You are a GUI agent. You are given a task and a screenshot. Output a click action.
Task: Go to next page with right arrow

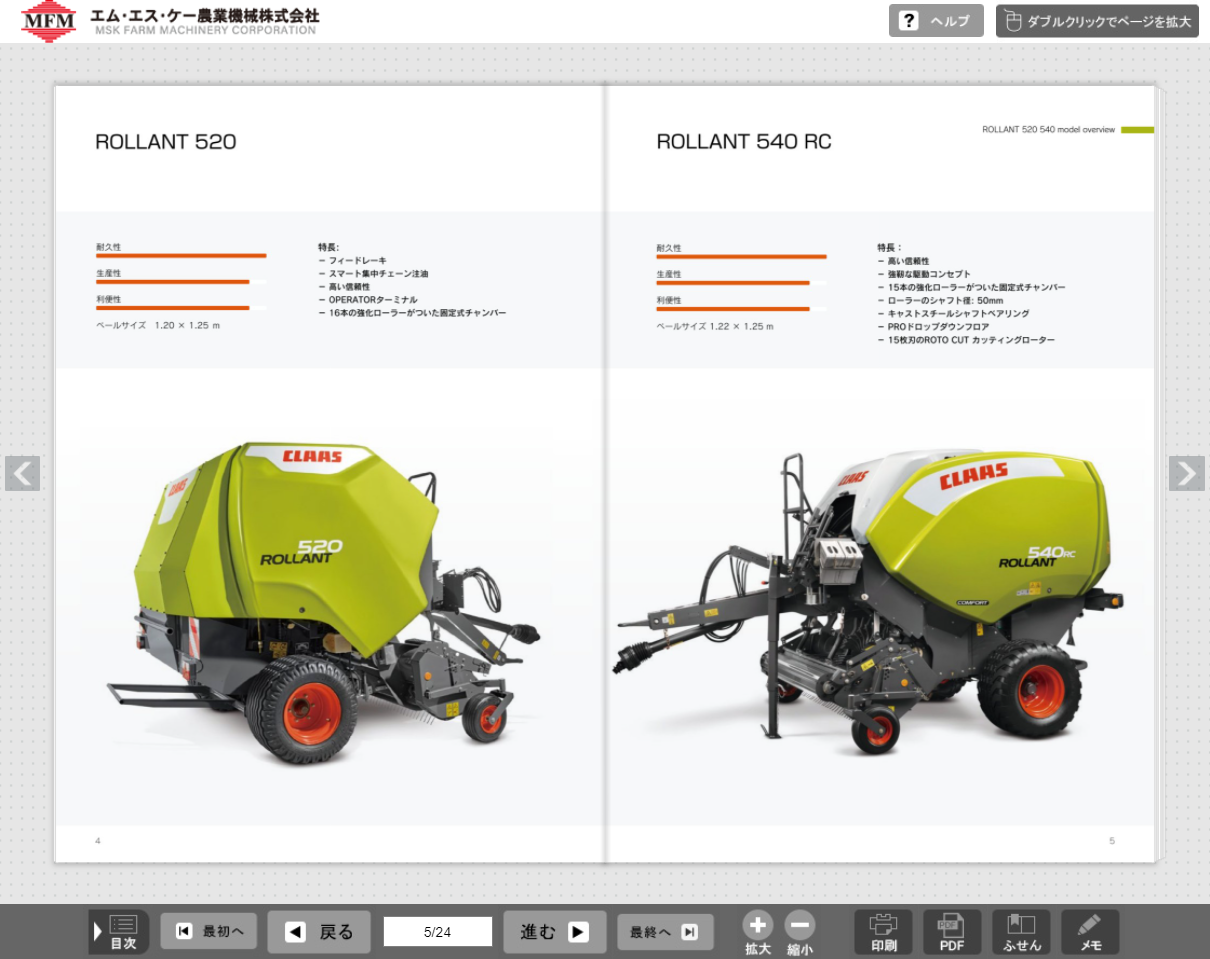pos(1187,473)
